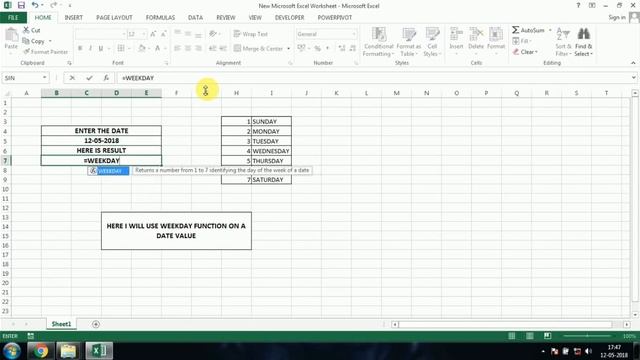Click the macro recording icon in status bar

pyautogui.click(x=31, y=336)
